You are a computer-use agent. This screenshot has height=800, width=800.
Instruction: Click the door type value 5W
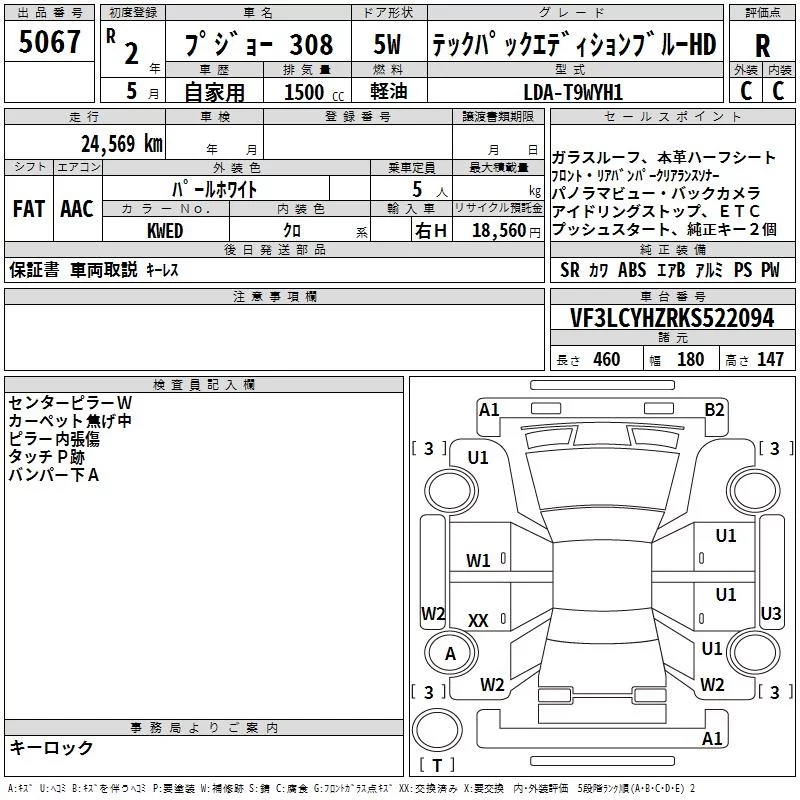[388, 44]
